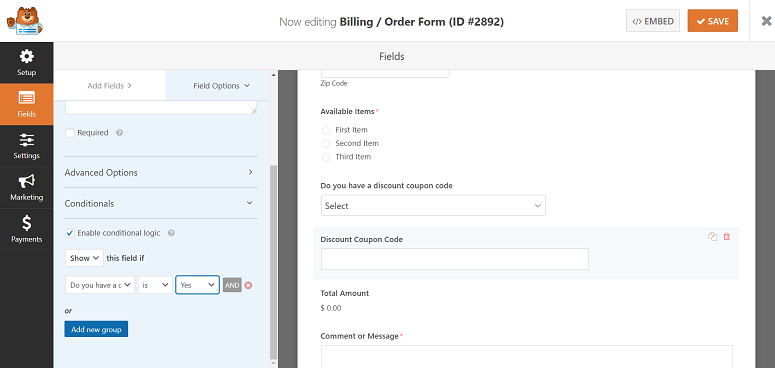Click the Available Items label
This screenshot has height=368, width=775.
point(347,112)
